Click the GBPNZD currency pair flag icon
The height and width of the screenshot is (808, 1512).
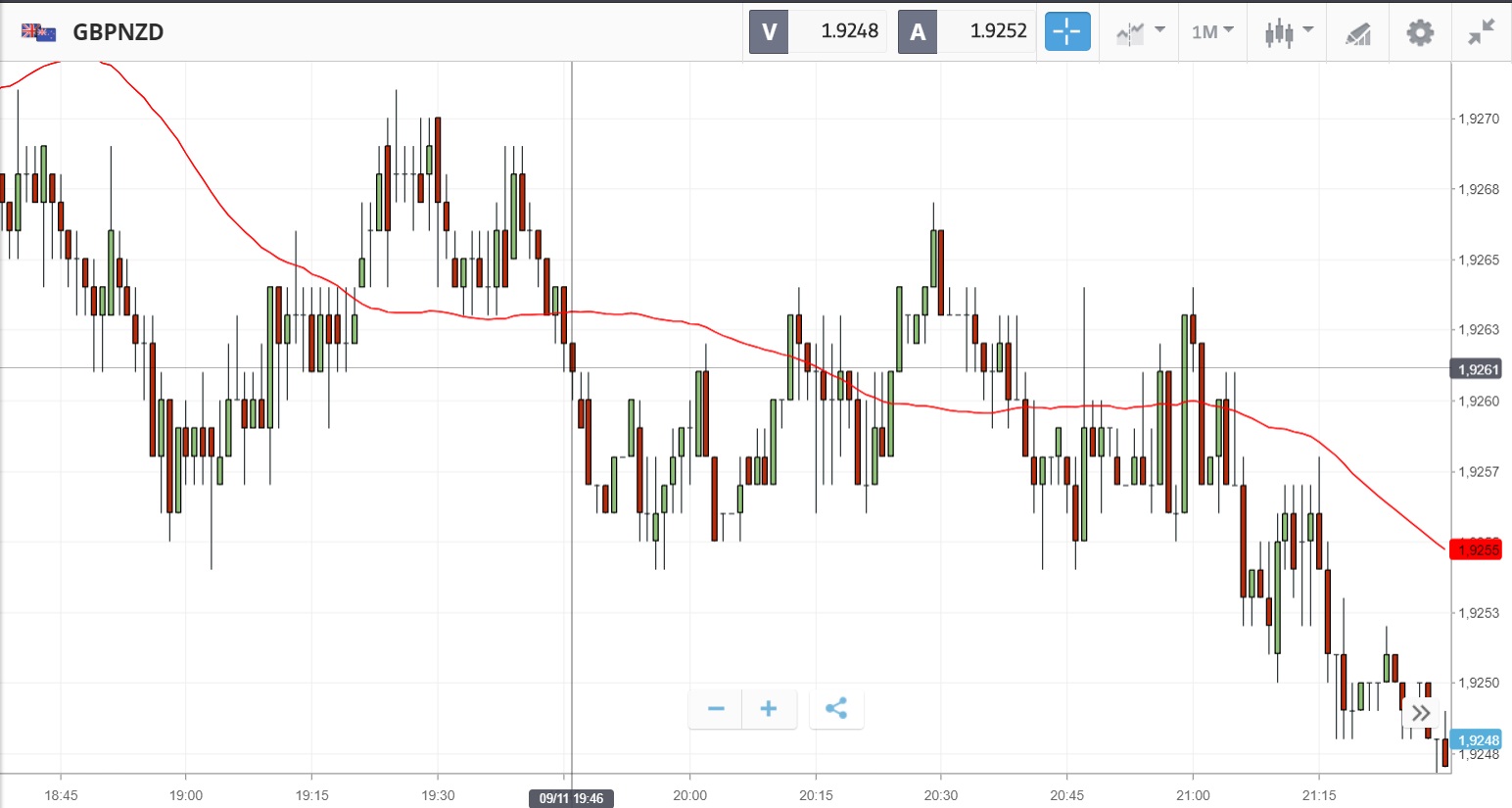point(38,32)
